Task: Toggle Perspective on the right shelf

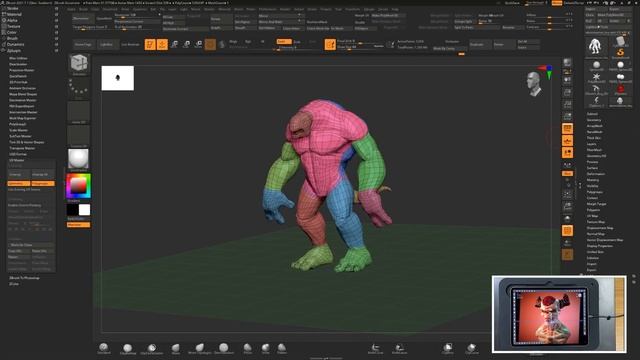Action: 567,129
